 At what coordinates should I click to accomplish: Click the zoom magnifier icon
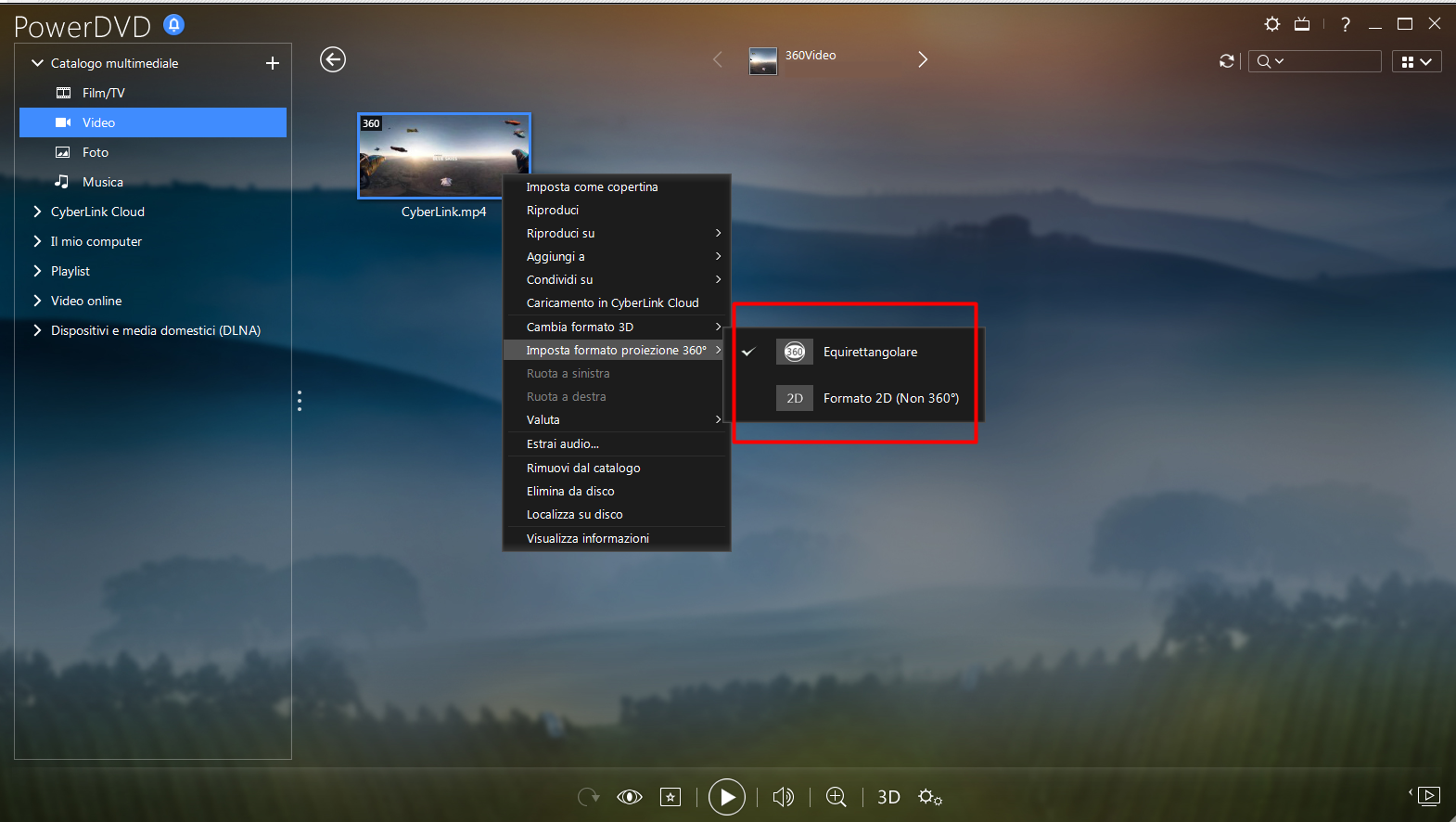click(837, 797)
